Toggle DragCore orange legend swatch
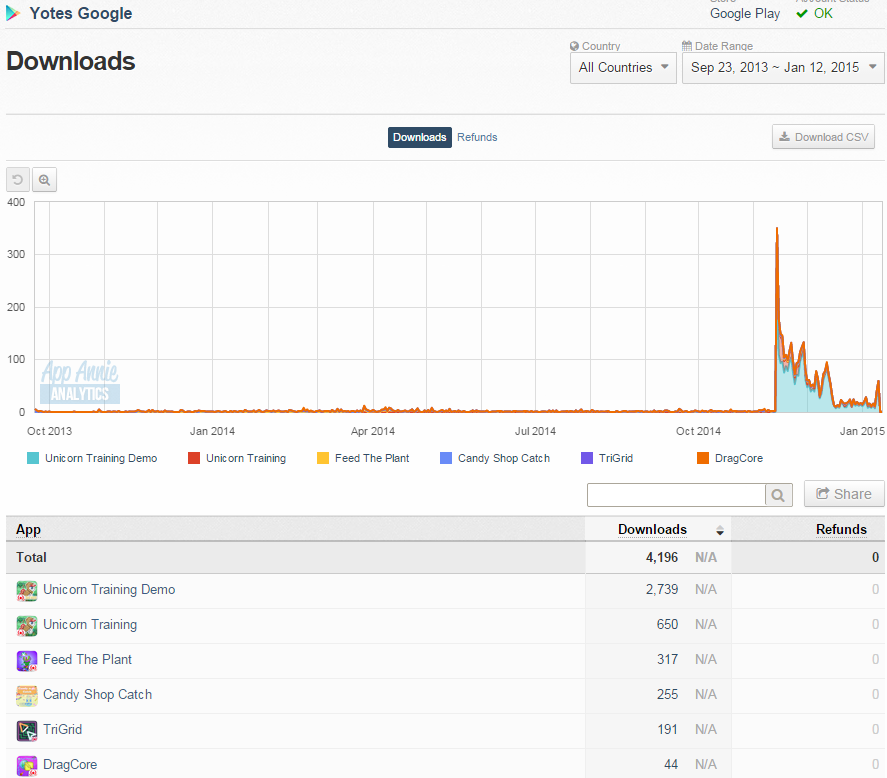Screen dimensions: 887x778 pos(703,458)
